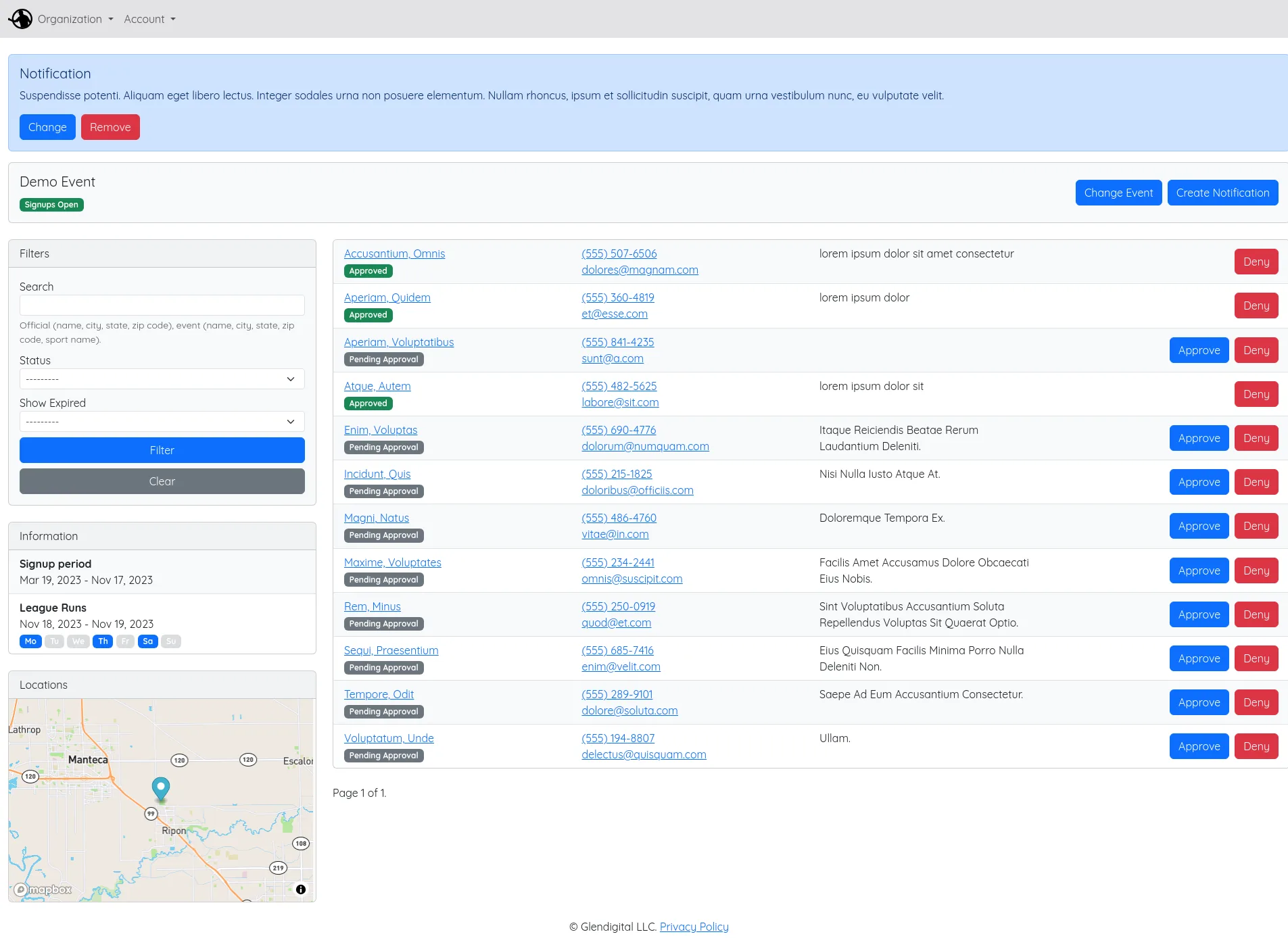Open Magni, Natus official profile link
The image size is (1288, 951).
click(376, 518)
